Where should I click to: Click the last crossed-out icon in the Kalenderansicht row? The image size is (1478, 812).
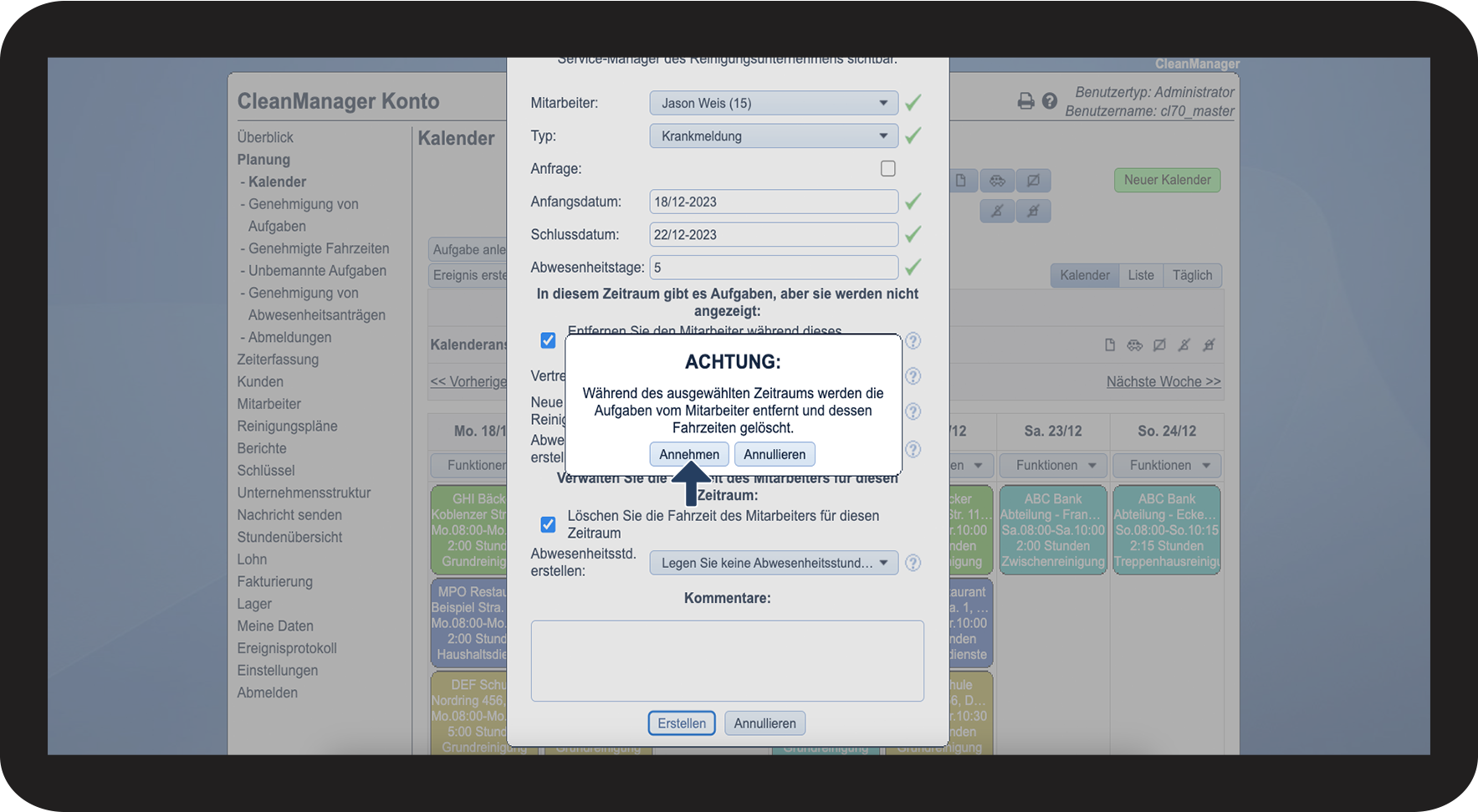tap(1209, 345)
